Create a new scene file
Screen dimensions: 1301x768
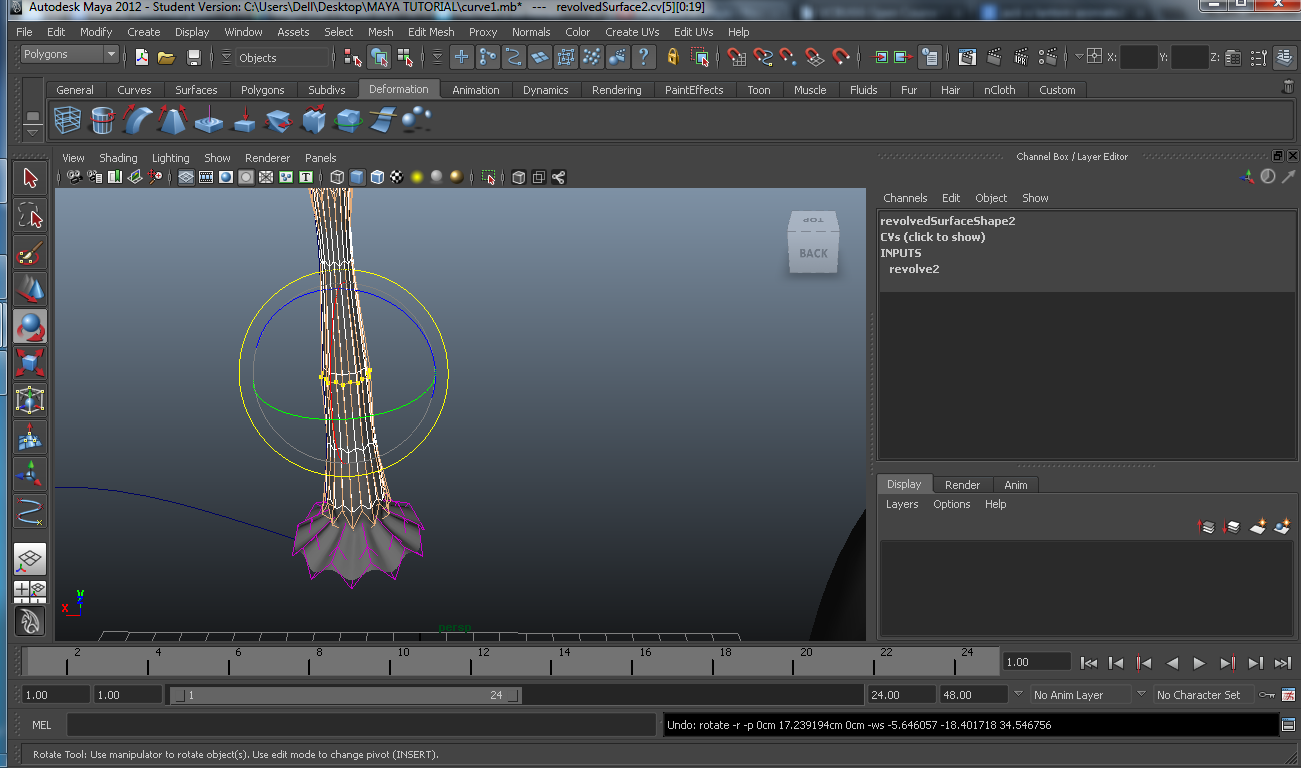[x=142, y=57]
